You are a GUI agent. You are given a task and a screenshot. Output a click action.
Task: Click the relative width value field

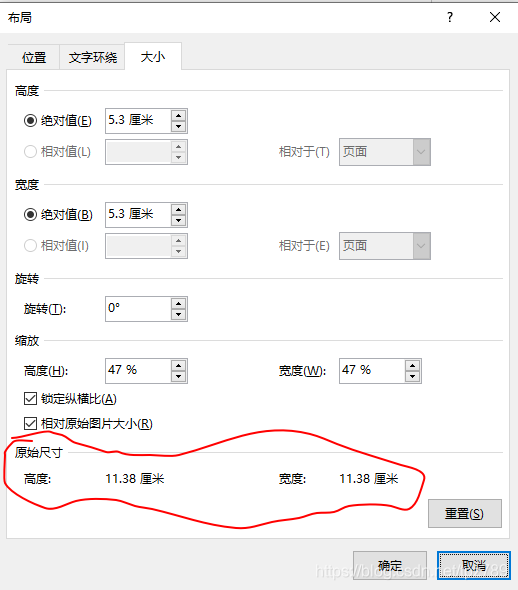(x=138, y=246)
